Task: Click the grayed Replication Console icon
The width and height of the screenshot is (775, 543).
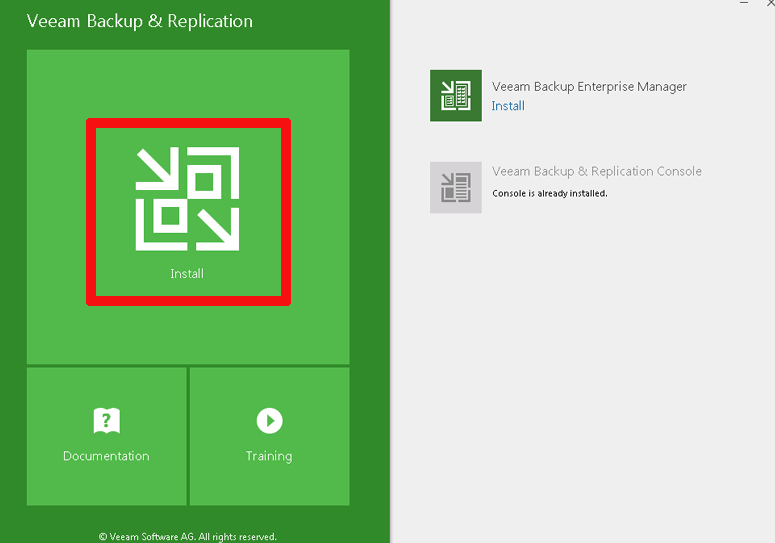Action: 456,187
